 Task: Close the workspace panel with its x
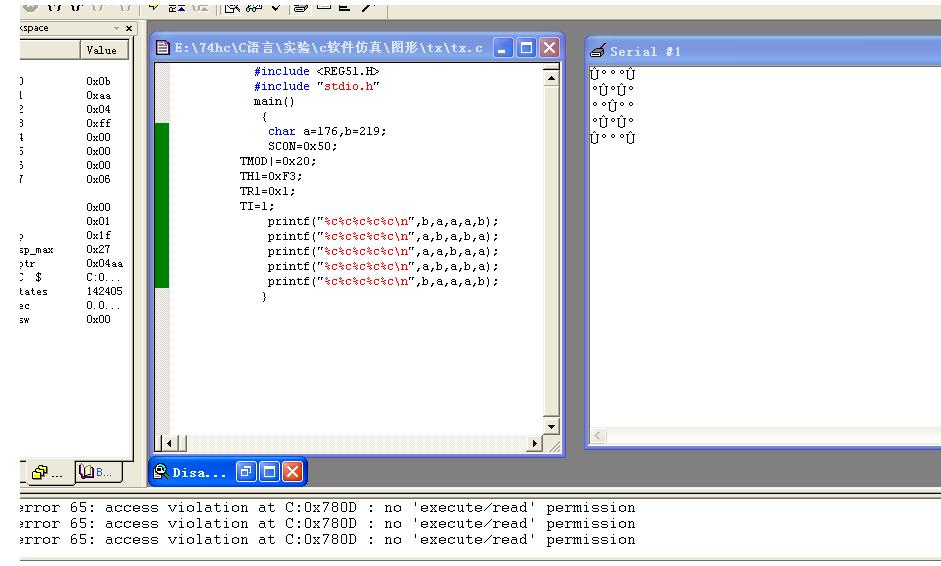coord(128,28)
